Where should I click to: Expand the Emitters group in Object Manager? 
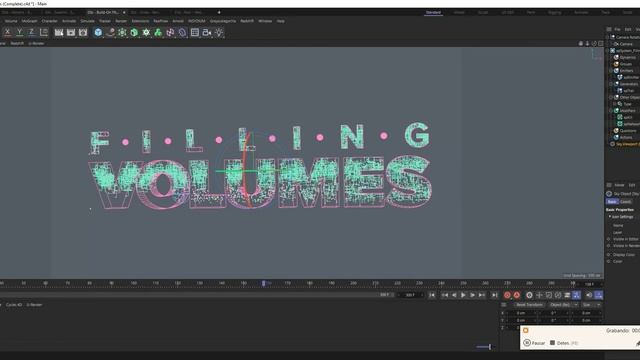click(611, 71)
